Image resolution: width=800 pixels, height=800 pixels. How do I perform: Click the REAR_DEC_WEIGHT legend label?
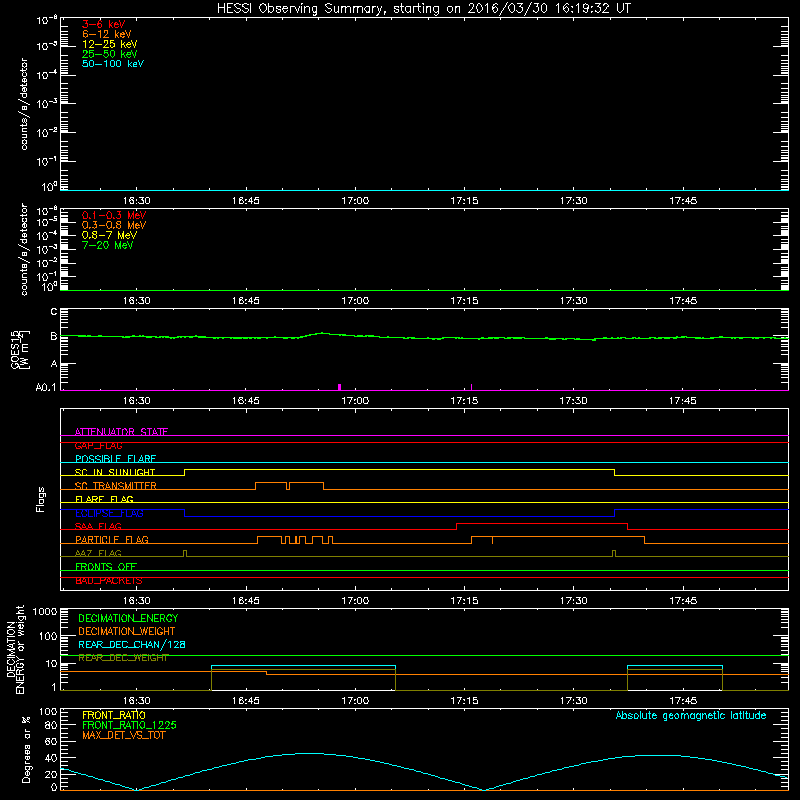coord(123,658)
